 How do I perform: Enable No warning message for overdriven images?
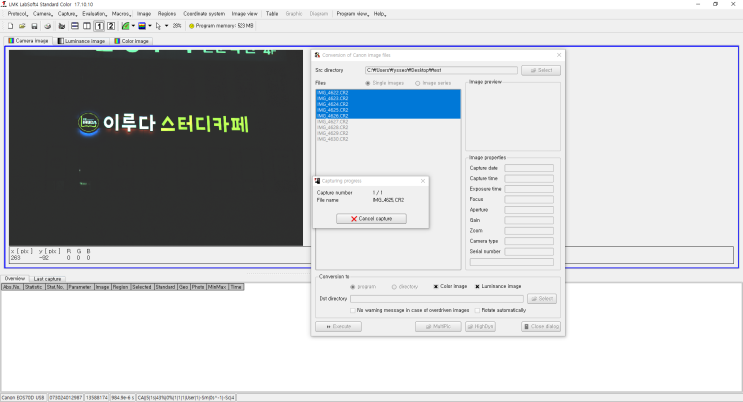pos(353,310)
